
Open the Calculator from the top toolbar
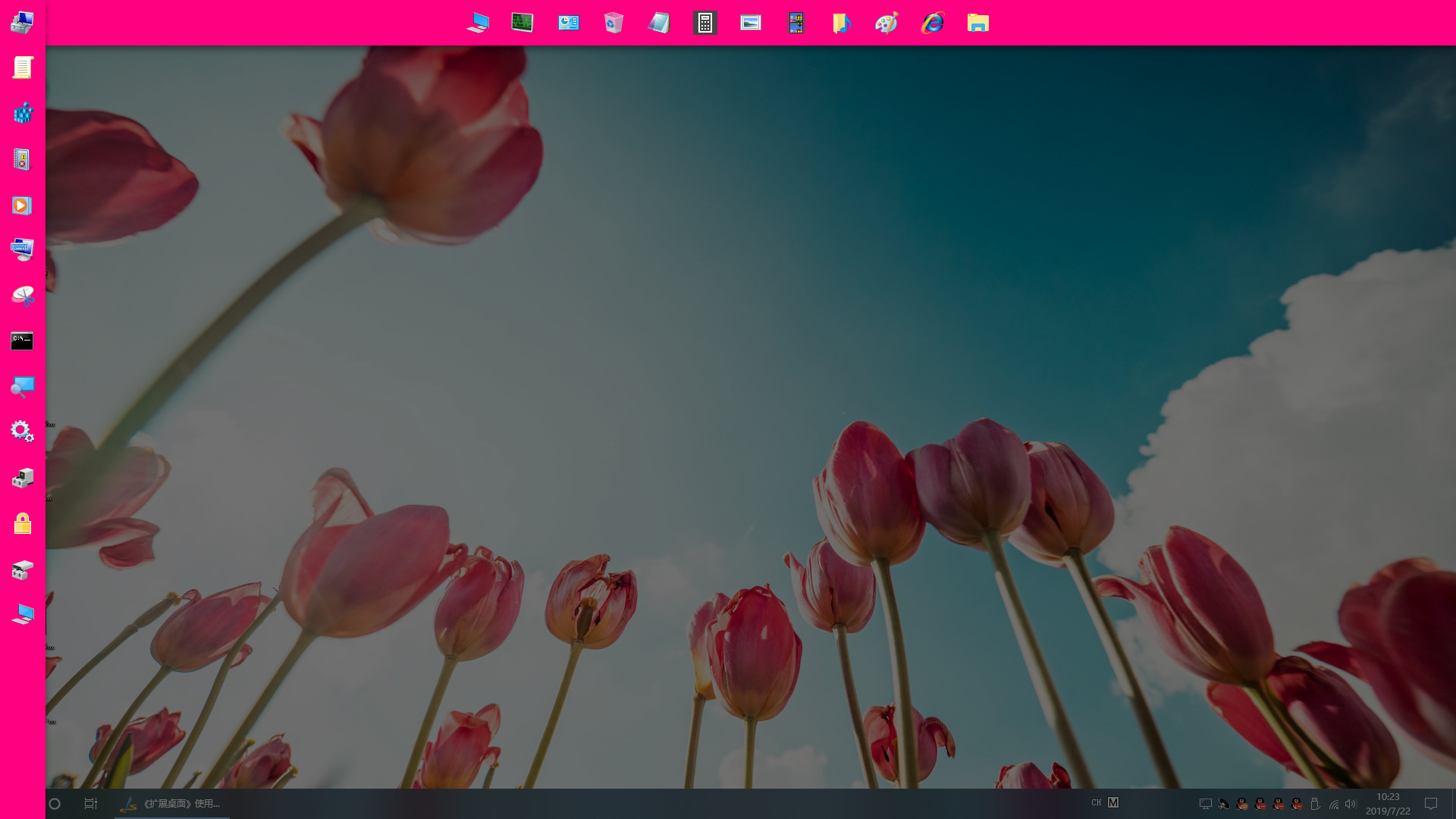pyautogui.click(x=704, y=23)
